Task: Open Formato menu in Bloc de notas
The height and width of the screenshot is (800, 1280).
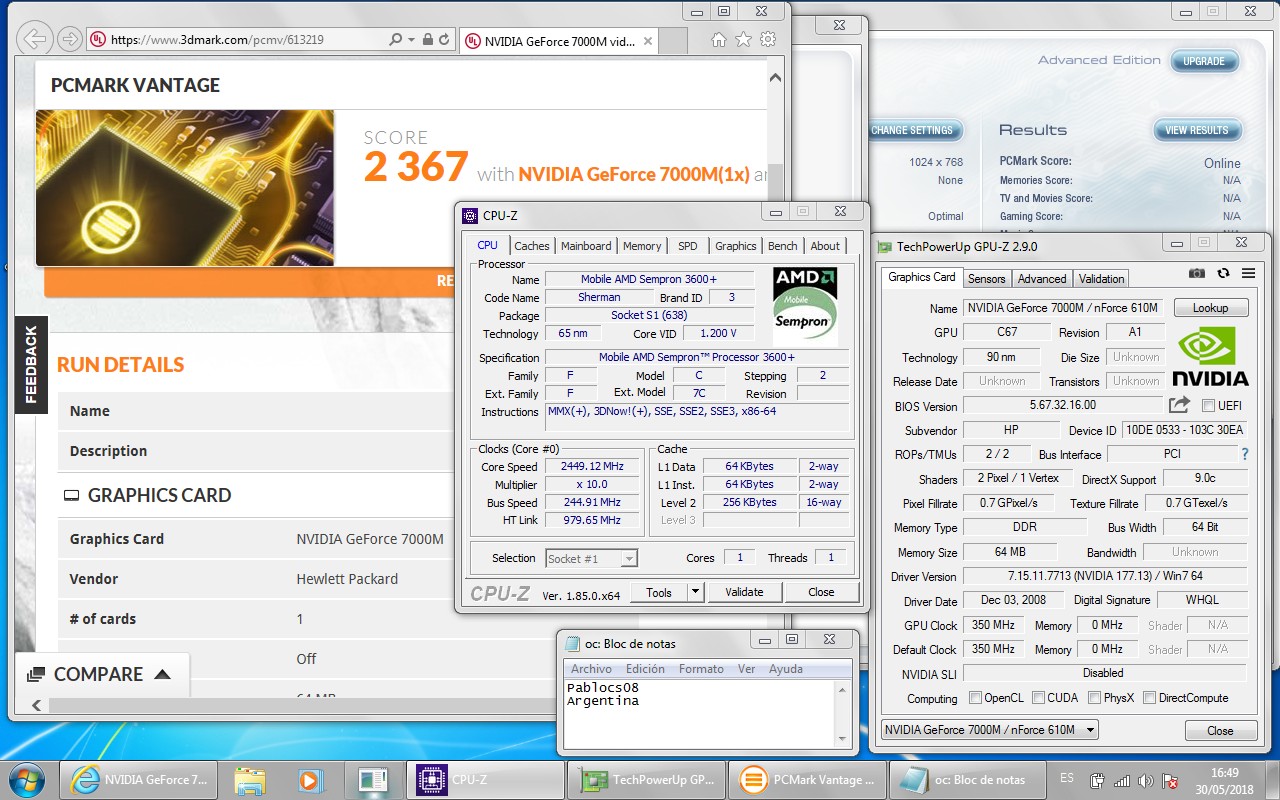Action: (702, 669)
